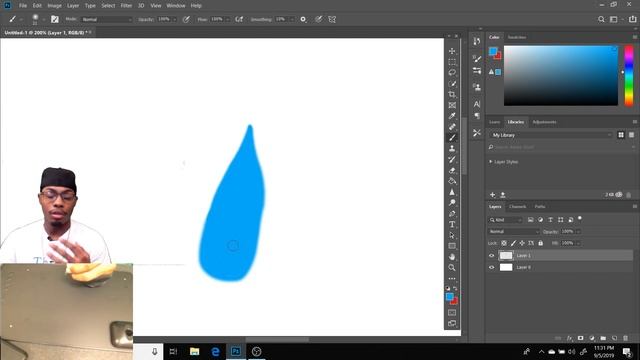Open the Edit Toolbar three-dots button
The height and width of the screenshot is (360, 640).
(x=452, y=279)
